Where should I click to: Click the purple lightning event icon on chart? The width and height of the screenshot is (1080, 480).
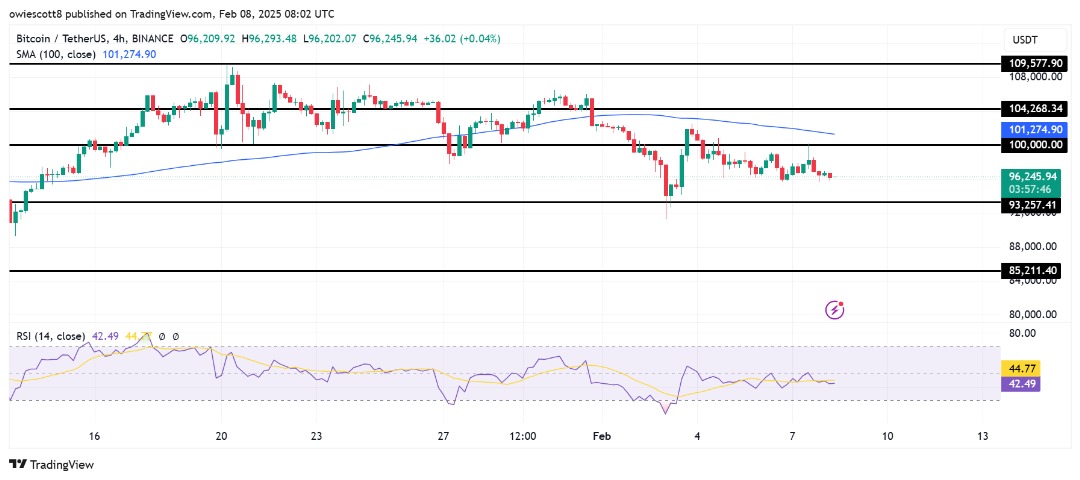[x=835, y=310]
